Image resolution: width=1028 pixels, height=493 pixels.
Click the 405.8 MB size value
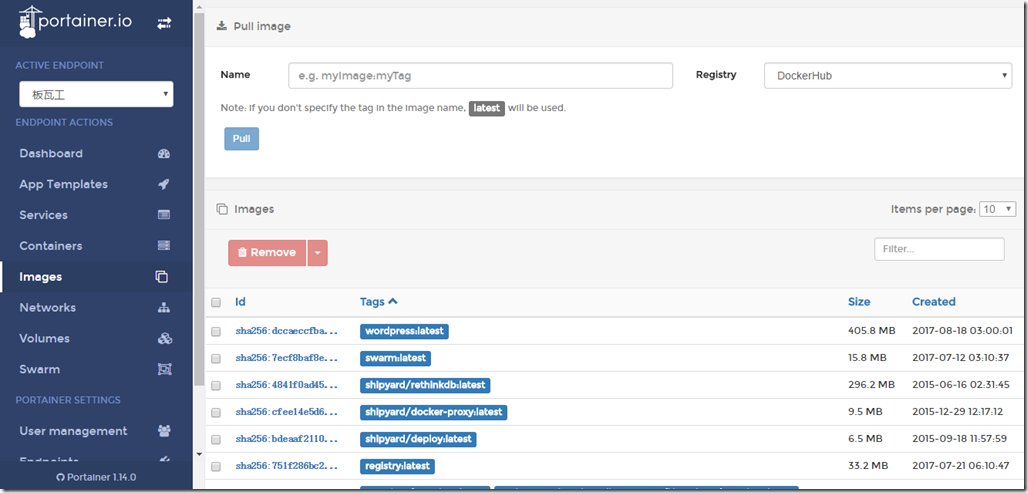871,332
